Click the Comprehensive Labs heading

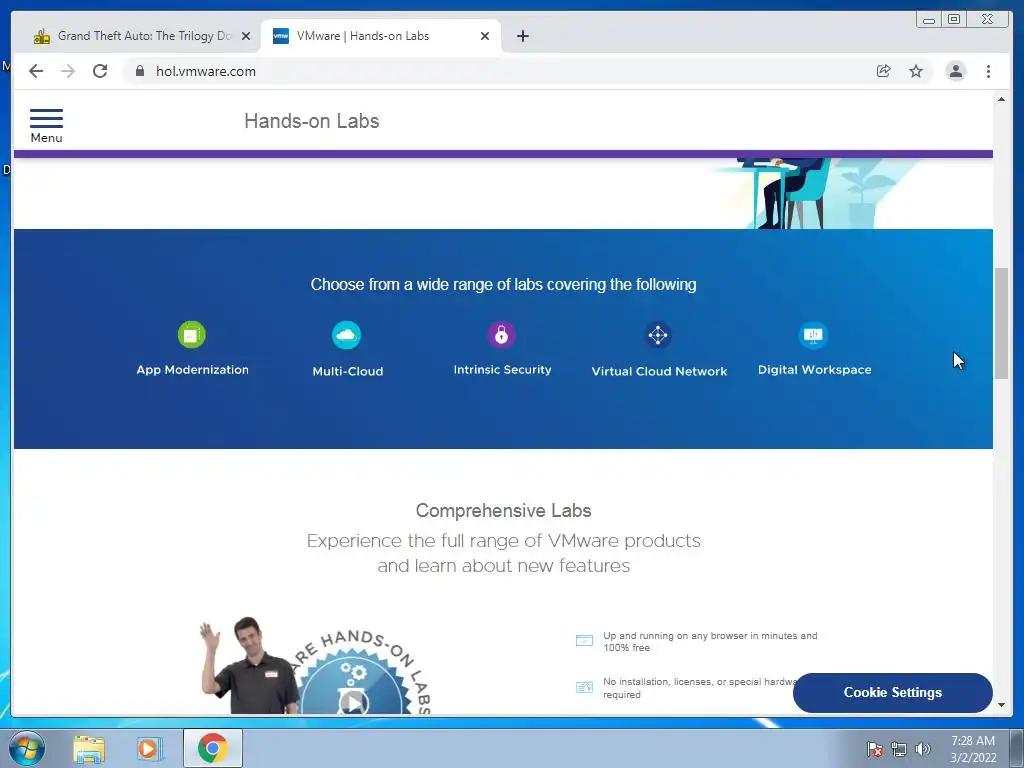click(x=504, y=510)
